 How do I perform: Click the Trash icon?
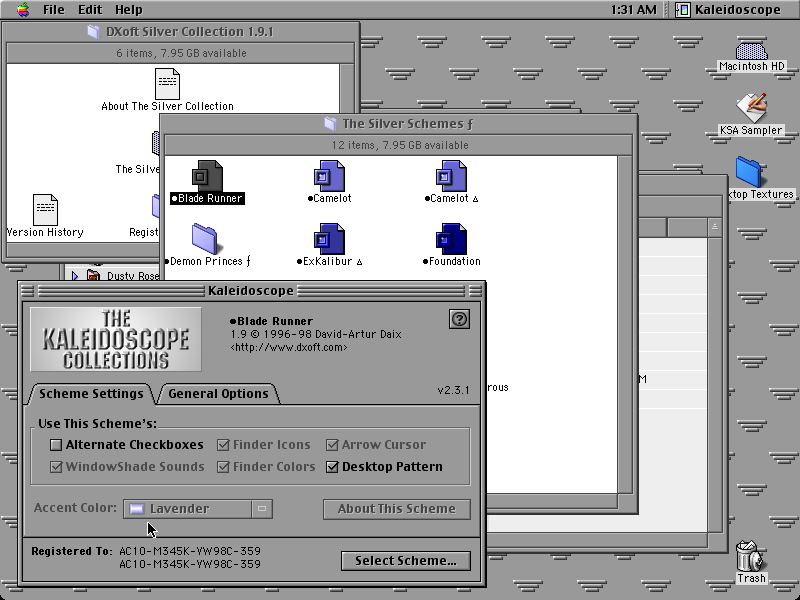tap(751, 557)
